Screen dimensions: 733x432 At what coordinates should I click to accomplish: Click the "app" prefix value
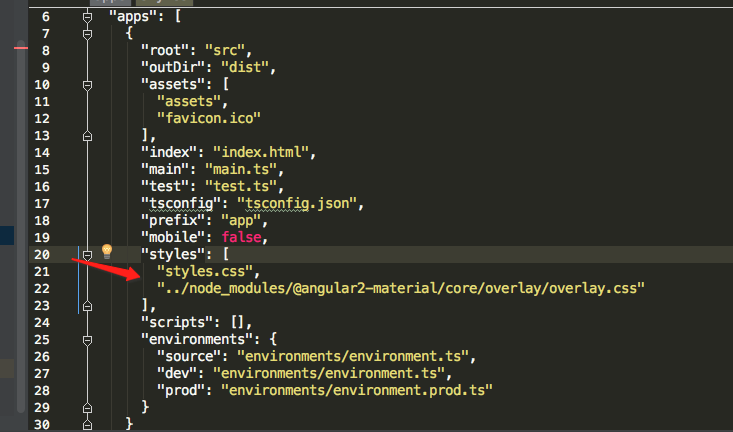241,220
